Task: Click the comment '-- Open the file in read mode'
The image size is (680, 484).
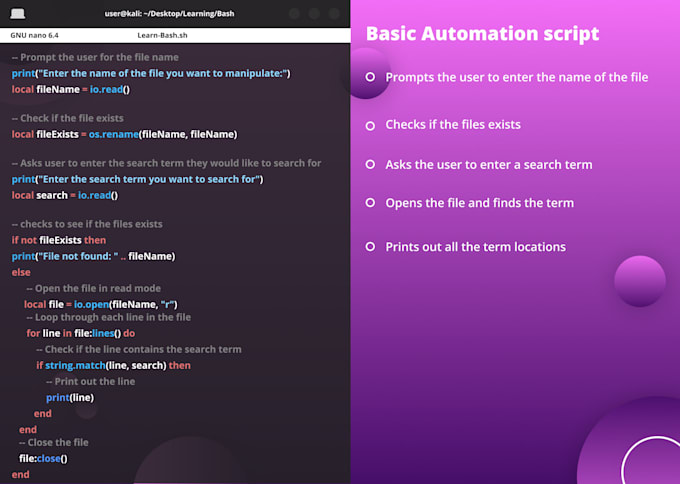Action: (x=93, y=288)
